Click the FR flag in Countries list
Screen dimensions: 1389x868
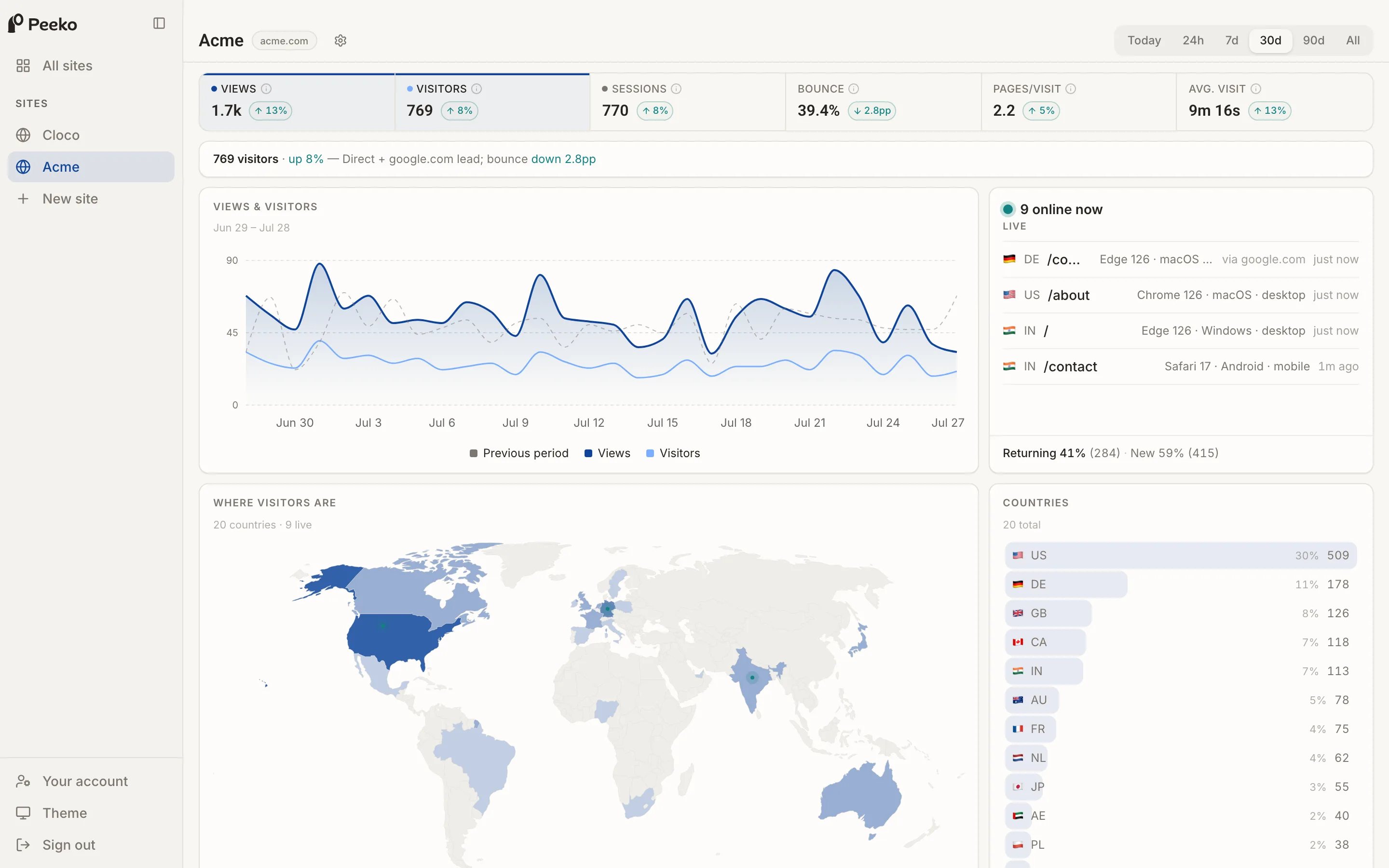click(x=1018, y=729)
